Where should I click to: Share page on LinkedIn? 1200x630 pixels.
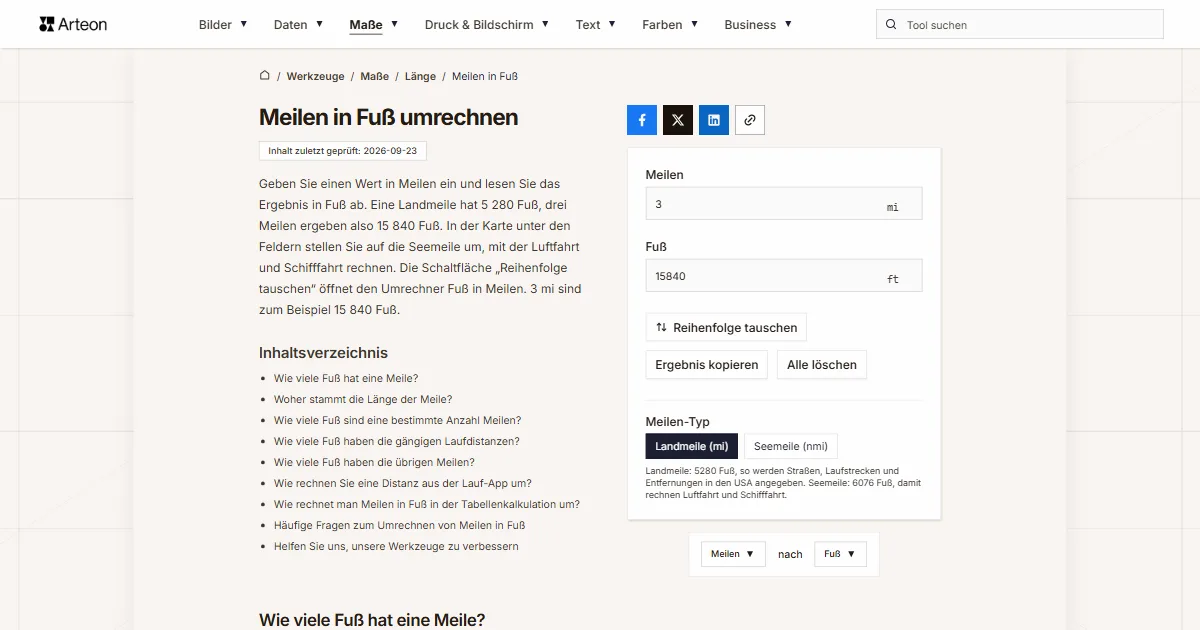click(714, 120)
